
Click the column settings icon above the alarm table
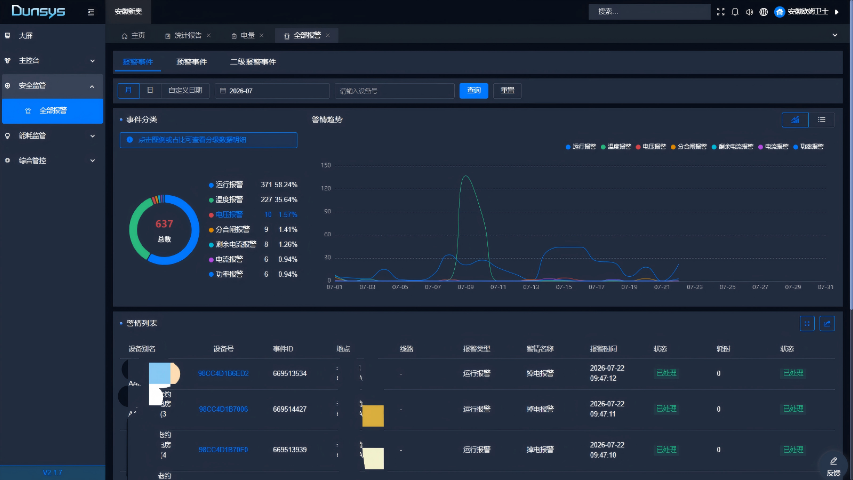tap(807, 323)
